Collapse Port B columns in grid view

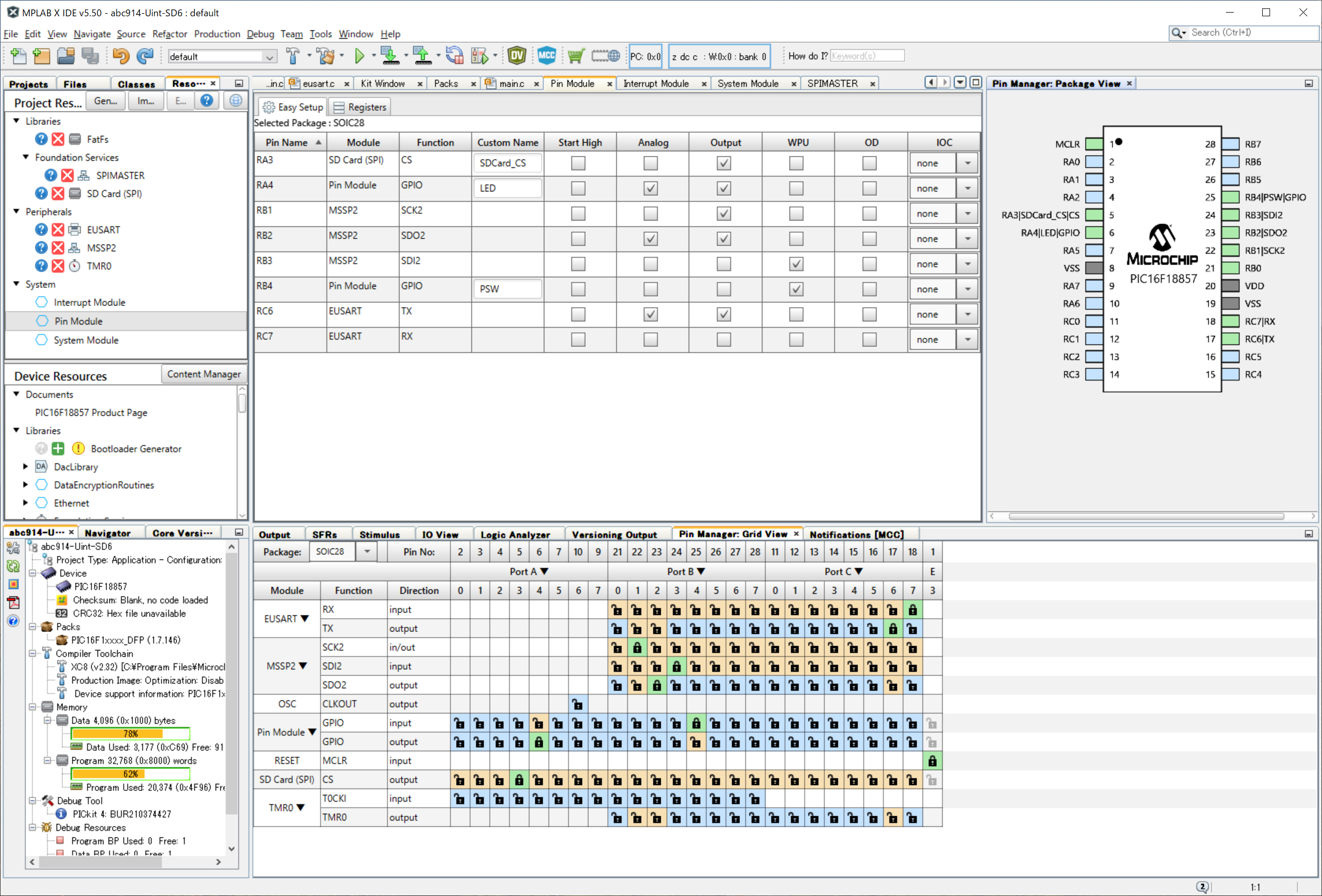click(701, 571)
